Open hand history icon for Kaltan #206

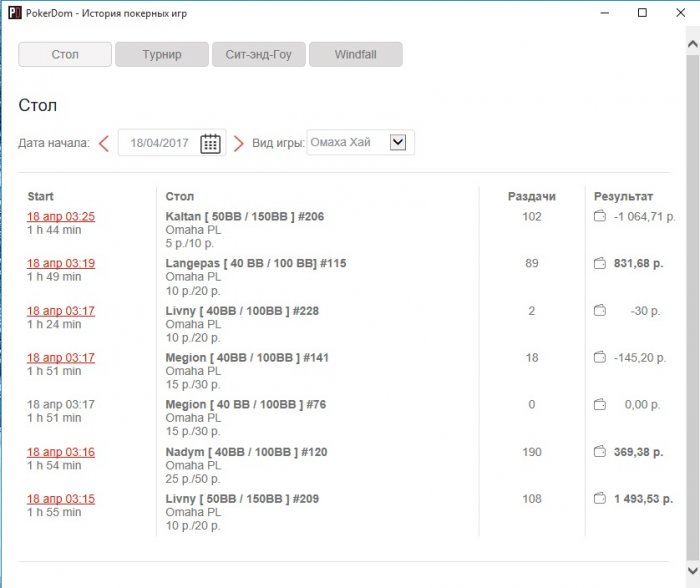click(600, 217)
